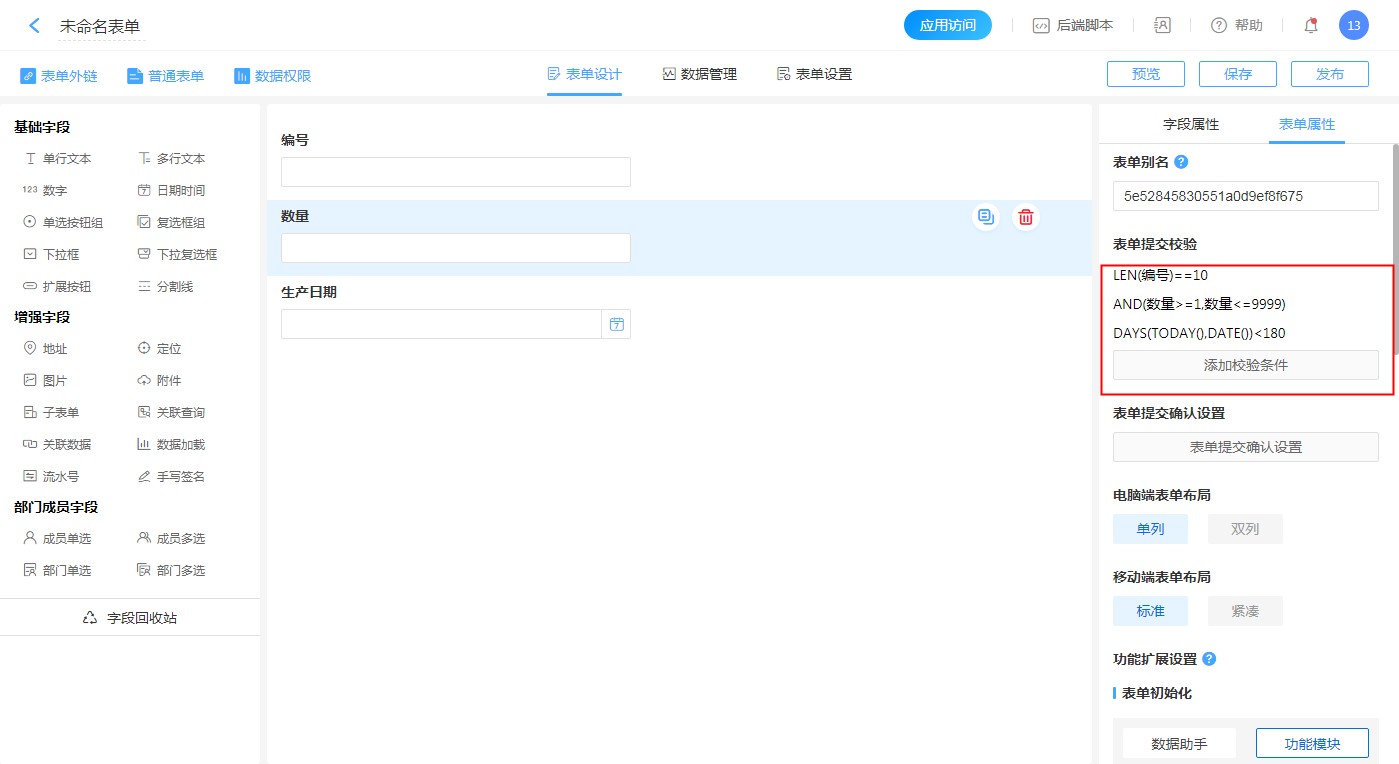The height and width of the screenshot is (764, 1399).
Task: Select 双列 desktop form layout
Action: pyautogui.click(x=1244, y=529)
